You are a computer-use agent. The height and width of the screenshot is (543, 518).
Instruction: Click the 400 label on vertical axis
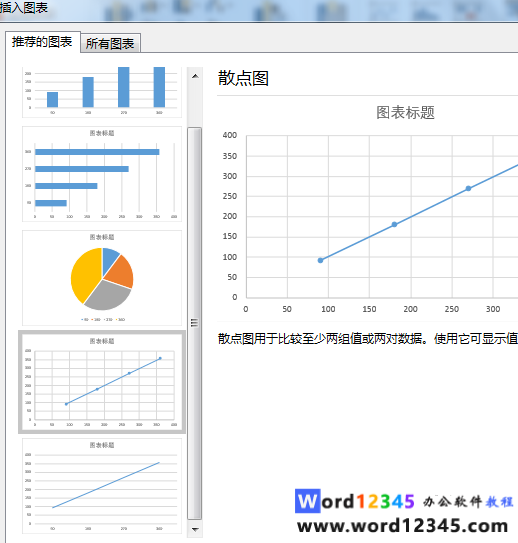coord(230,135)
